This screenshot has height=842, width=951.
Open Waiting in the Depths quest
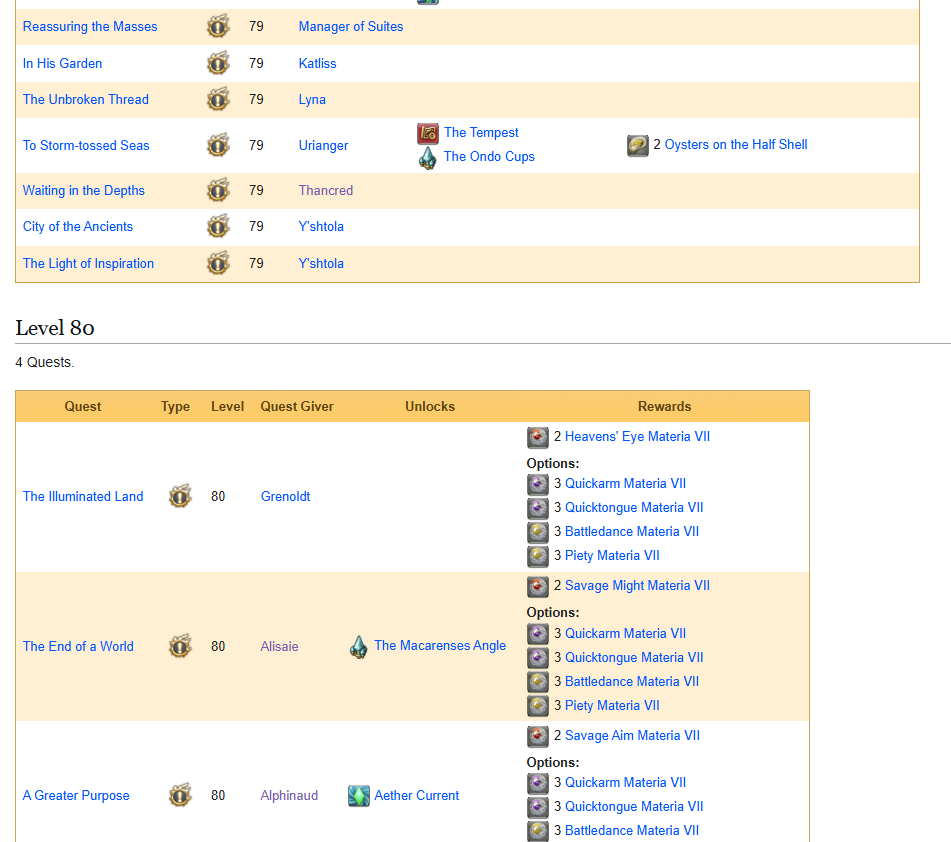84,190
